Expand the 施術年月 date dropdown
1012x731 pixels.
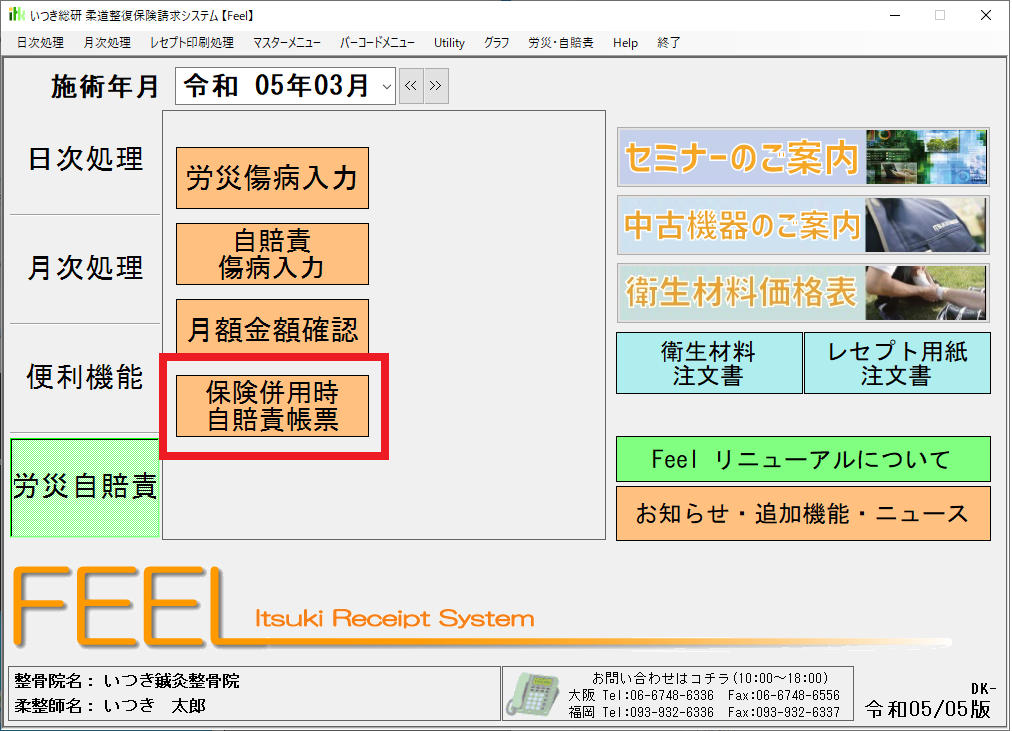(x=386, y=86)
